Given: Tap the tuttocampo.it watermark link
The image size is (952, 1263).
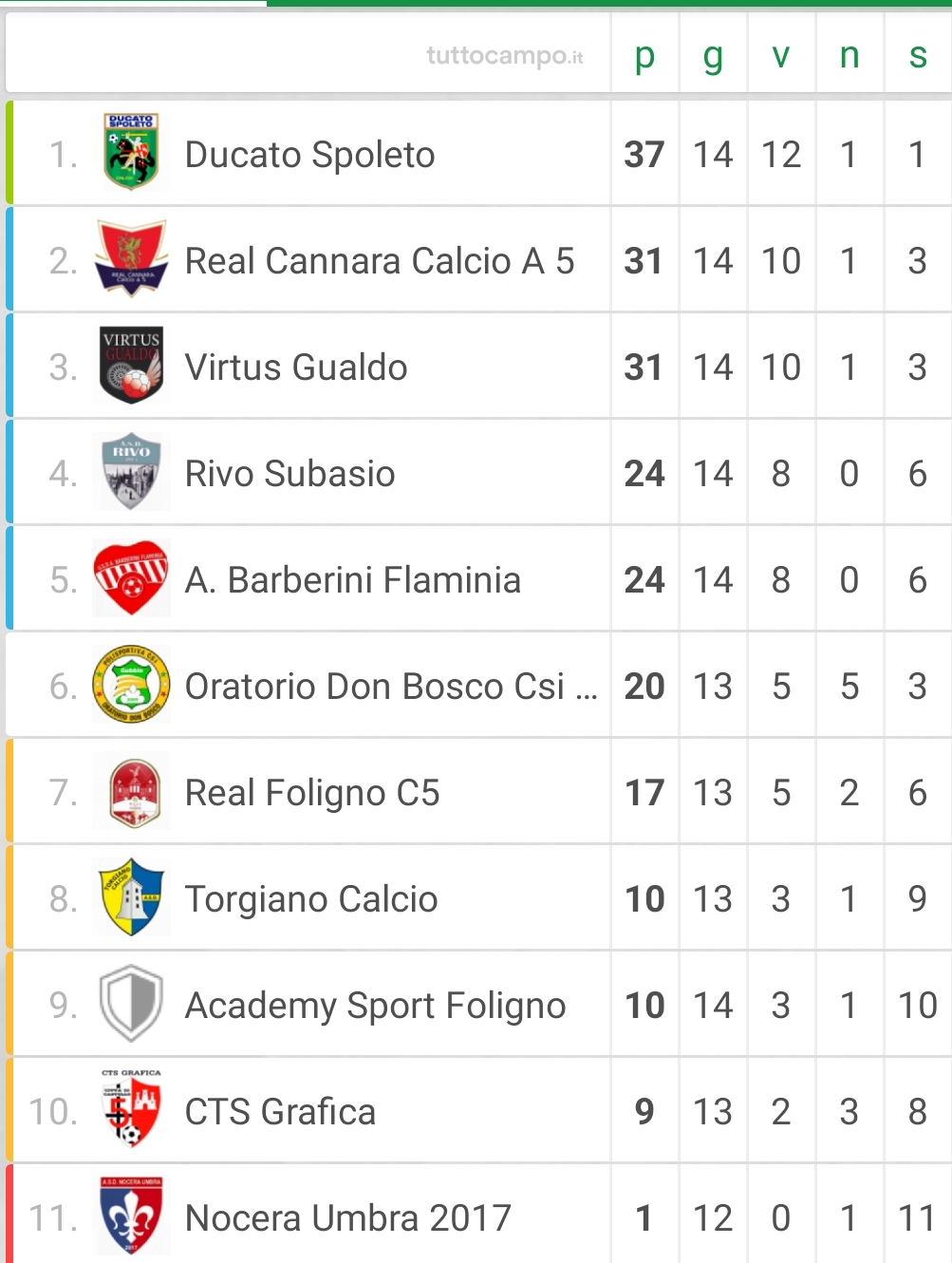Looking at the screenshot, I should coord(505,56).
